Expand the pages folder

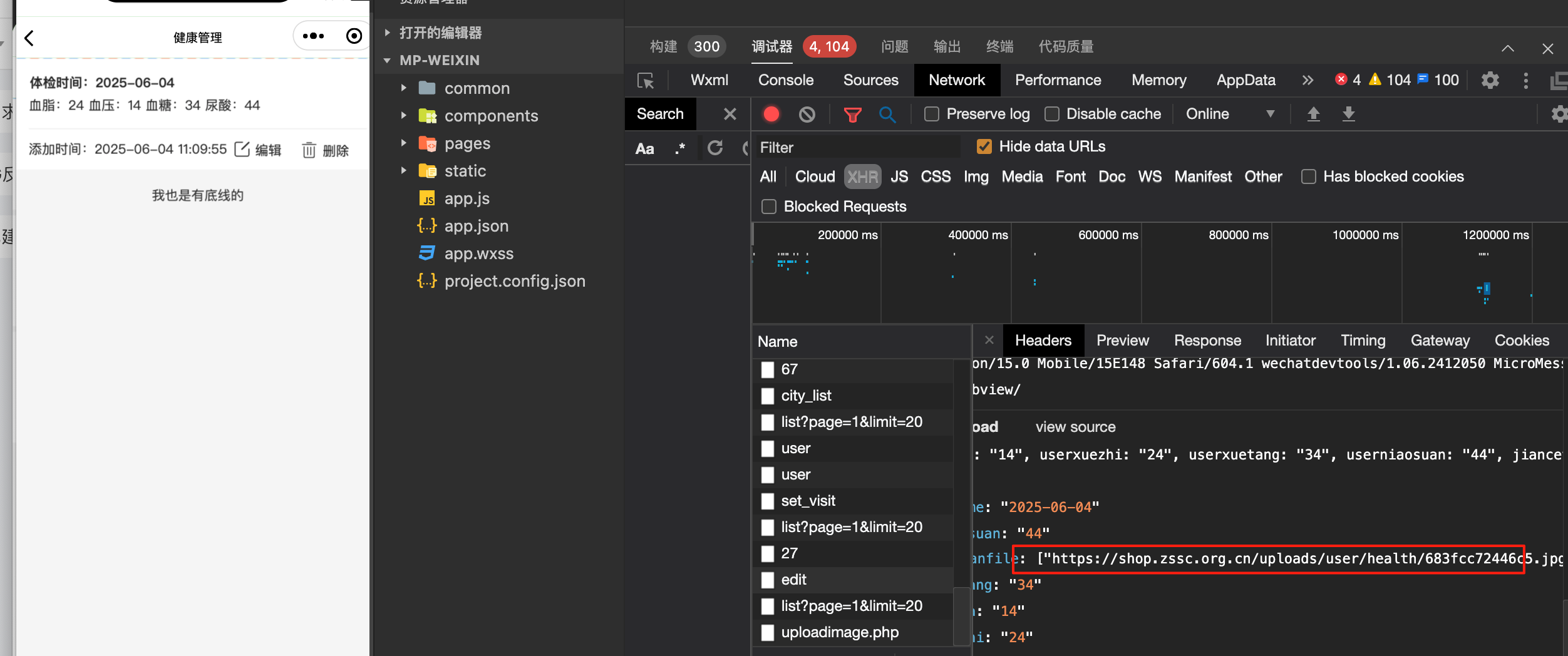404,143
